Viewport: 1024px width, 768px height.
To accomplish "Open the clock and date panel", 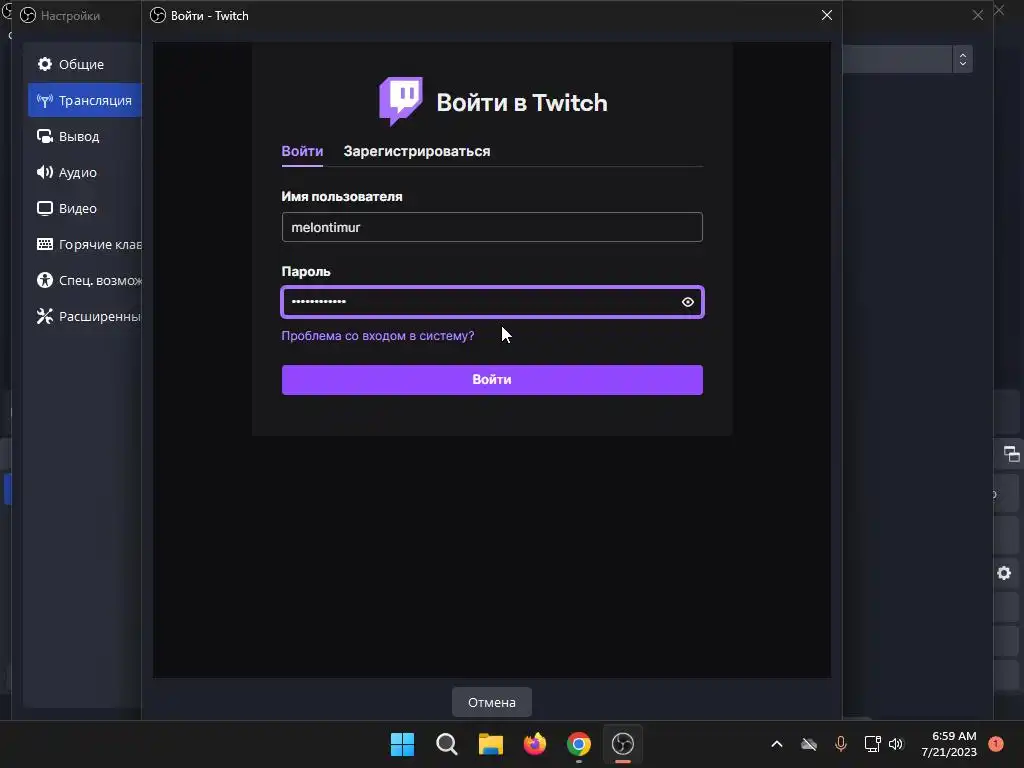I will [949, 744].
